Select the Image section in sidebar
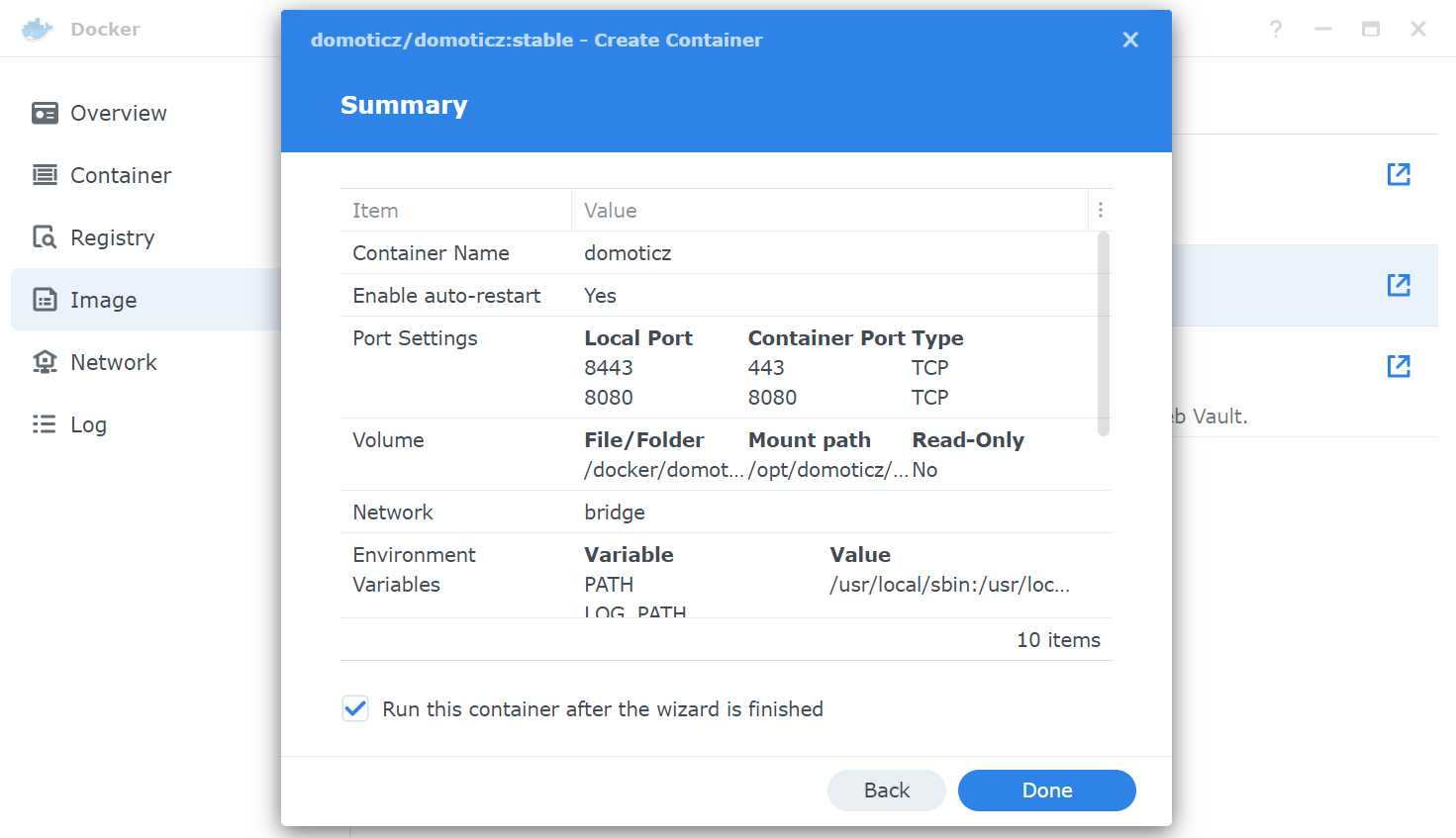The height and width of the screenshot is (838, 1456). (146, 300)
